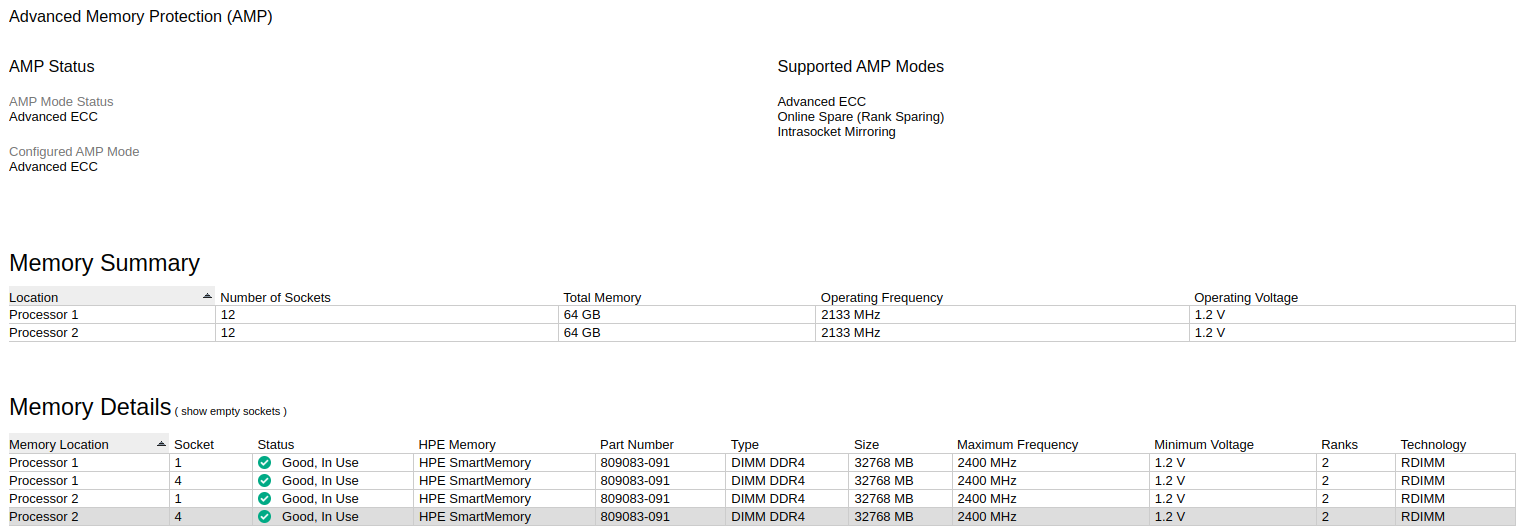Click green status icon for Processor 2 socket 4
Image resolution: width=1524 pixels, height=527 pixels.
264,517
